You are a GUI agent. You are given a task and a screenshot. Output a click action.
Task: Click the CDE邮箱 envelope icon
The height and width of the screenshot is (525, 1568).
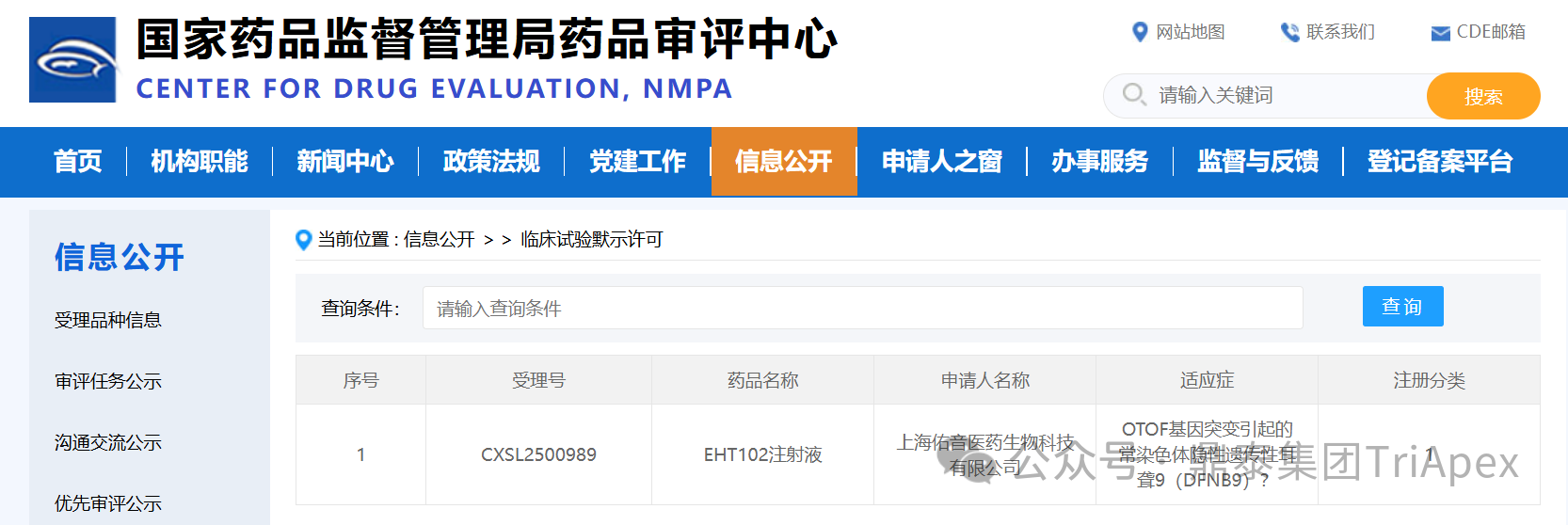(x=1440, y=33)
